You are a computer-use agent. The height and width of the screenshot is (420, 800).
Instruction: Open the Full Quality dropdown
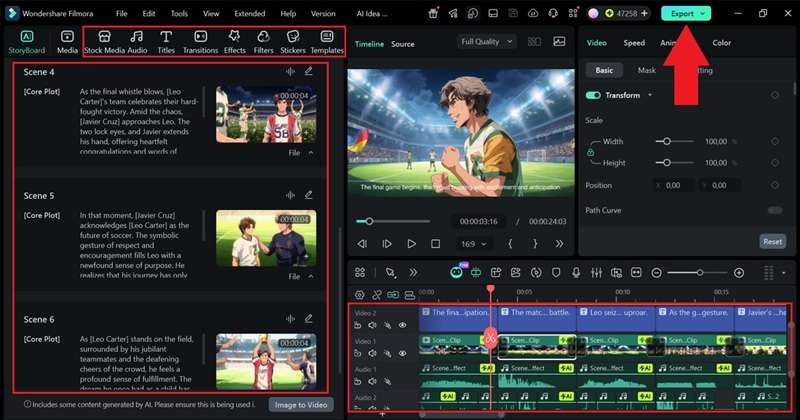(486, 42)
